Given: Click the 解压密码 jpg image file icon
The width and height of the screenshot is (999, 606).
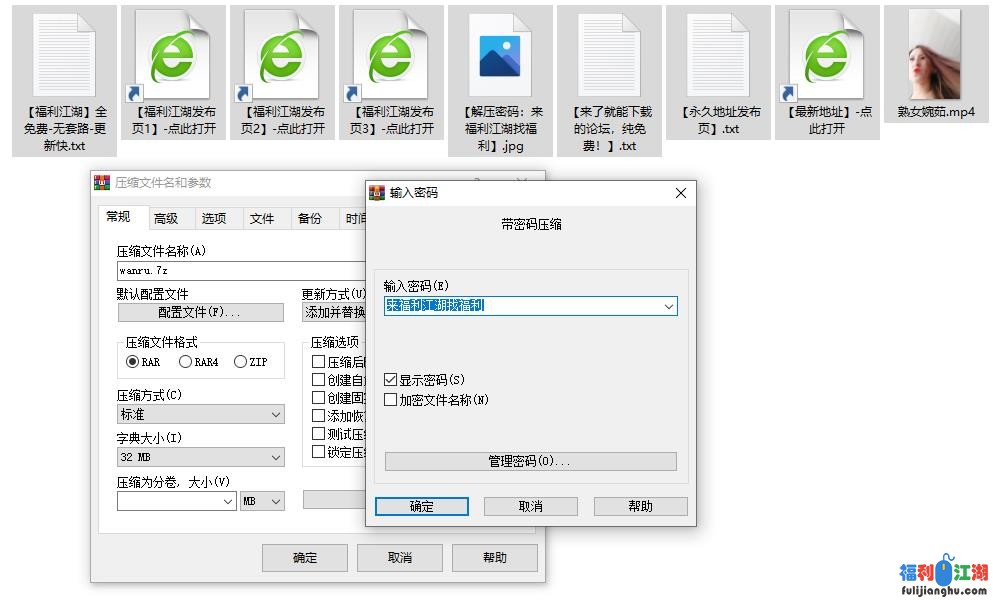Looking at the screenshot, I should [500, 57].
